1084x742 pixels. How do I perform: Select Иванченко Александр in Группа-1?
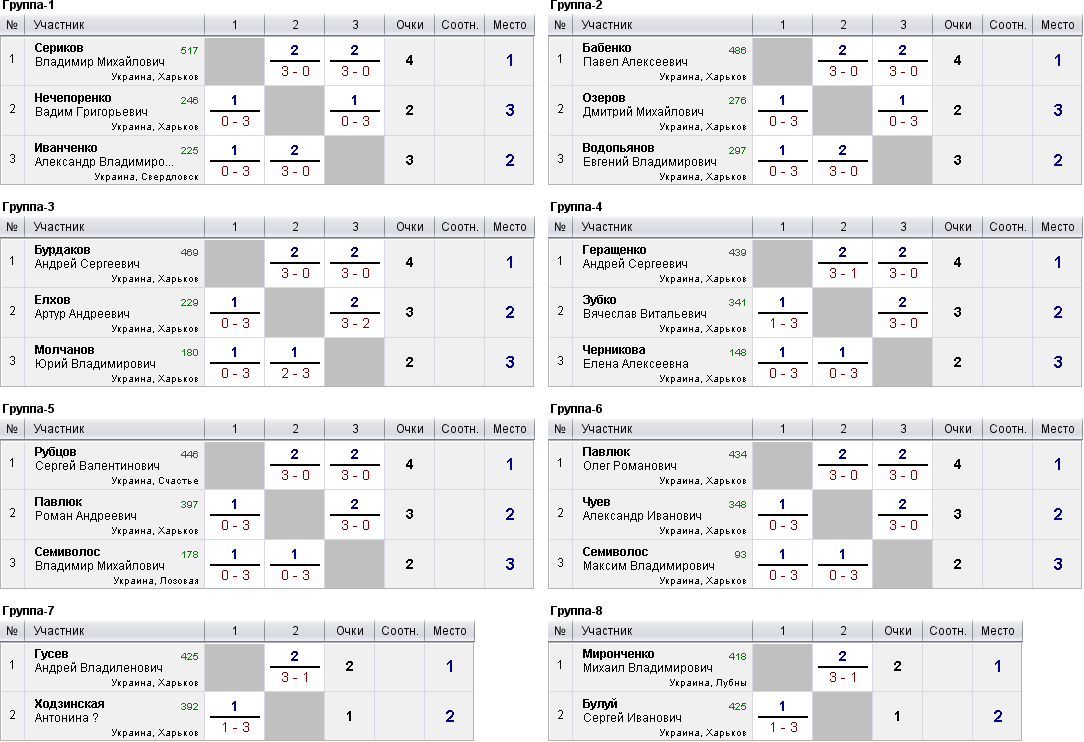[104, 155]
